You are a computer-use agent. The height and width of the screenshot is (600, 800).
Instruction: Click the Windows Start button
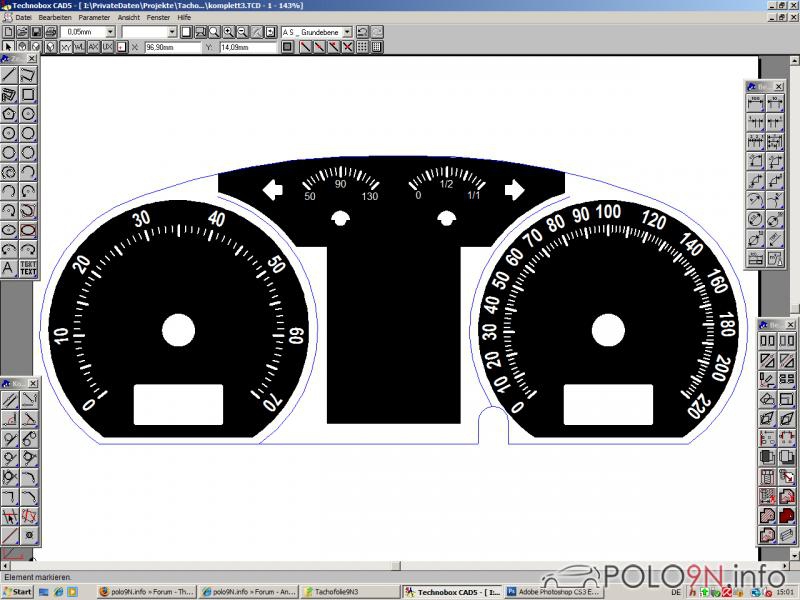[x=18, y=592]
